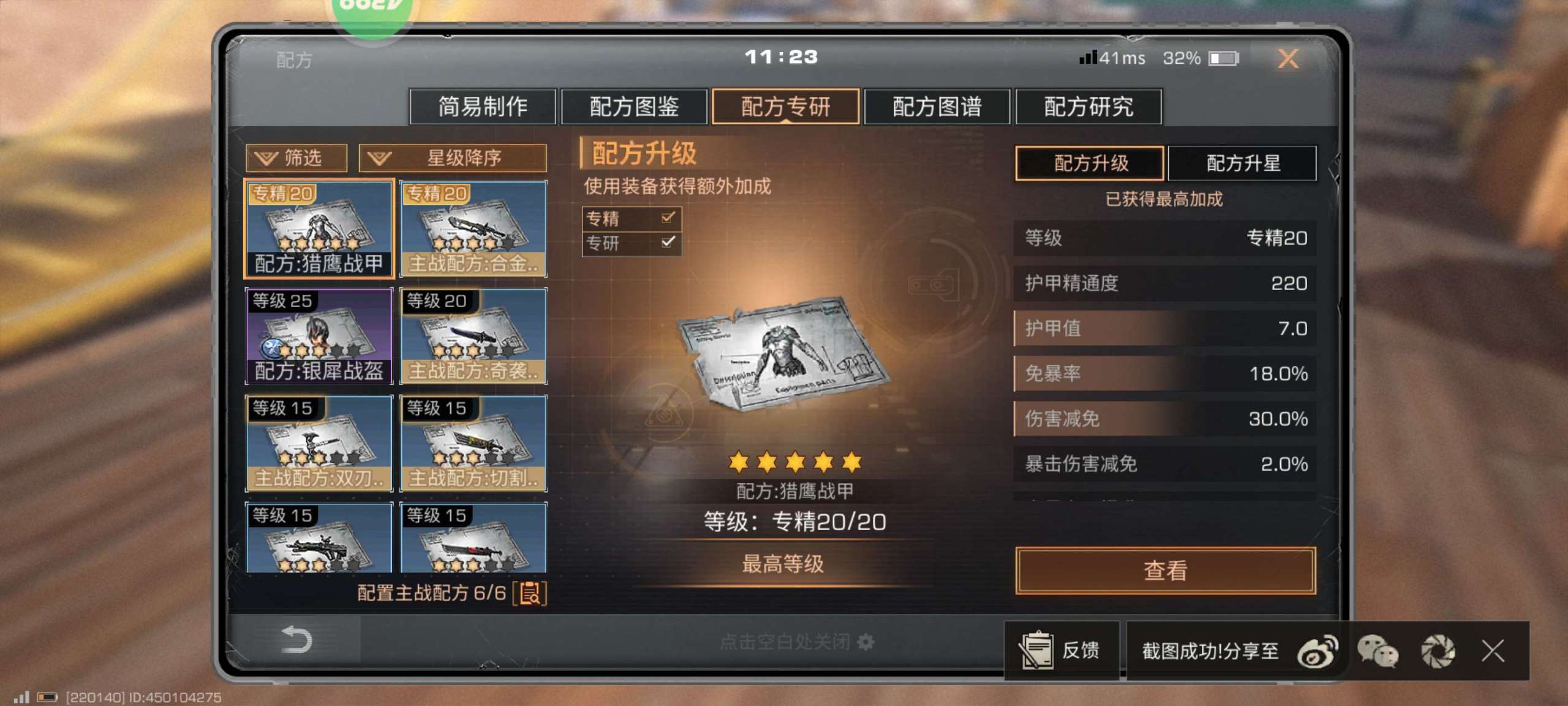The height and width of the screenshot is (706, 1568).
Task: Switch to the 配方图鉴 tab
Action: tap(634, 107)
